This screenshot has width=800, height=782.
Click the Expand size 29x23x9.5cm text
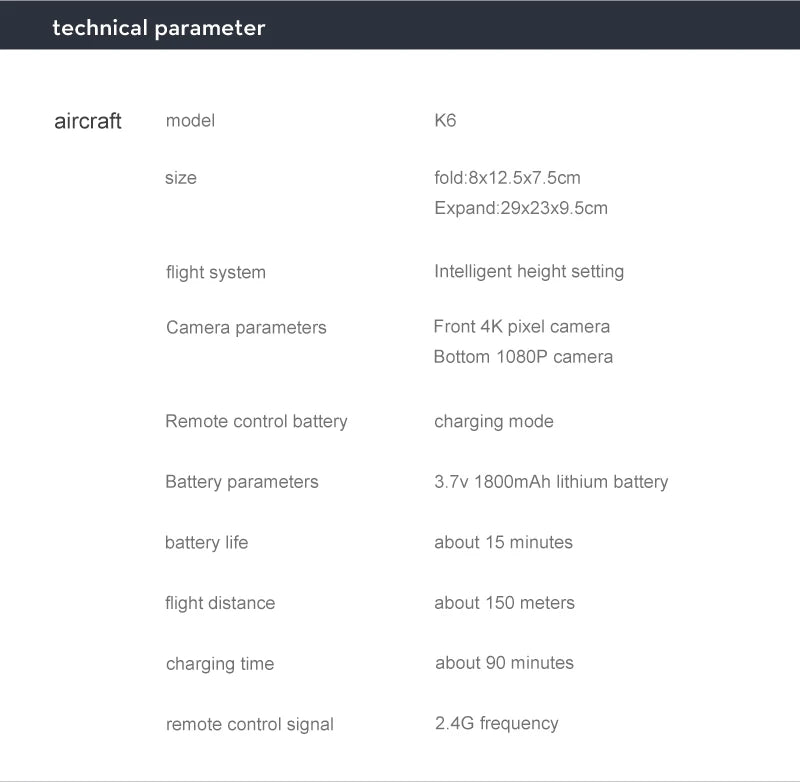point(521,208)
